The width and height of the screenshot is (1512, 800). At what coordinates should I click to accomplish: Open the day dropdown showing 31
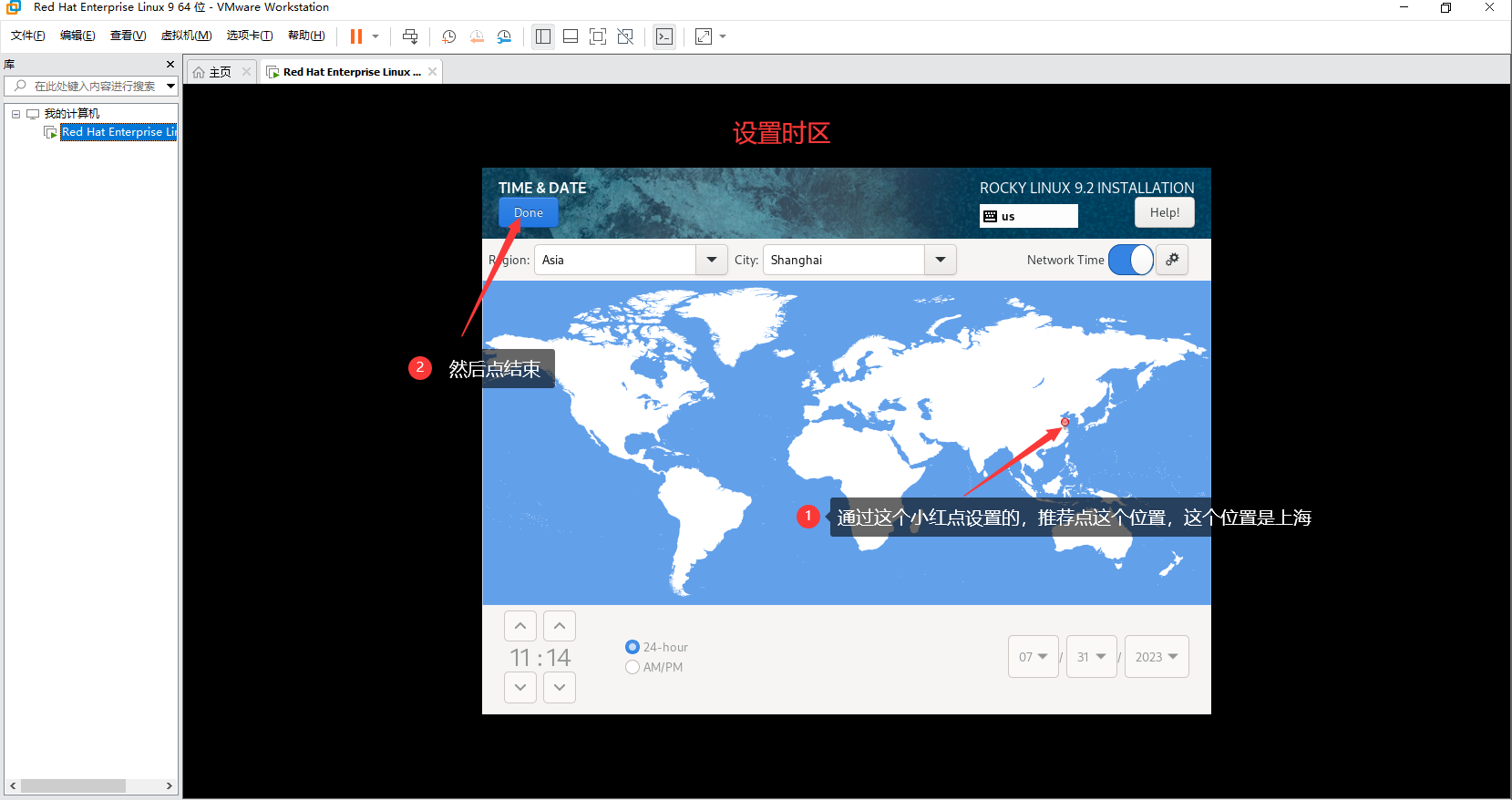point(1092,657)
